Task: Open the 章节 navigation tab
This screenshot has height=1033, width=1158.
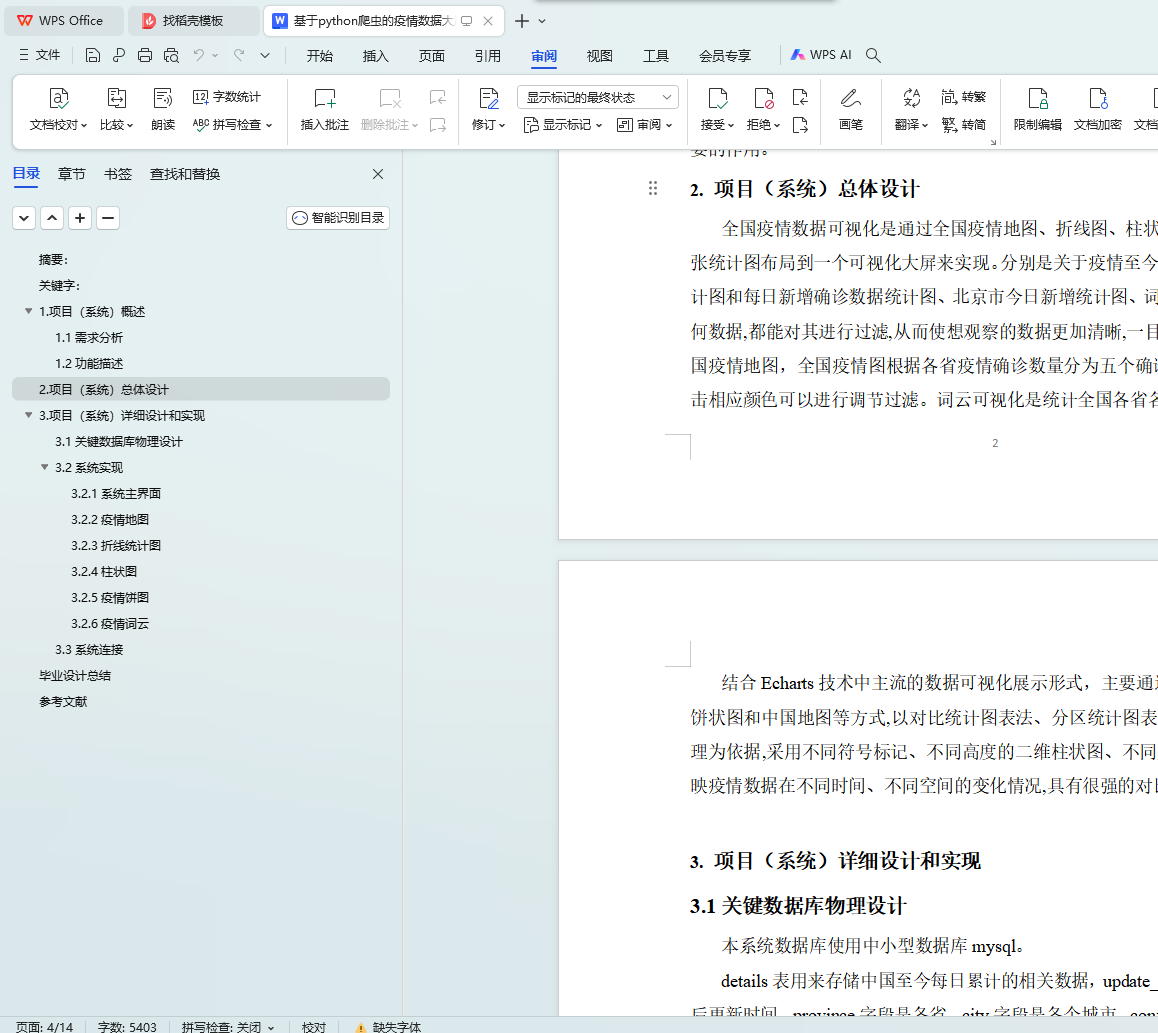Action: pos(72,174)
